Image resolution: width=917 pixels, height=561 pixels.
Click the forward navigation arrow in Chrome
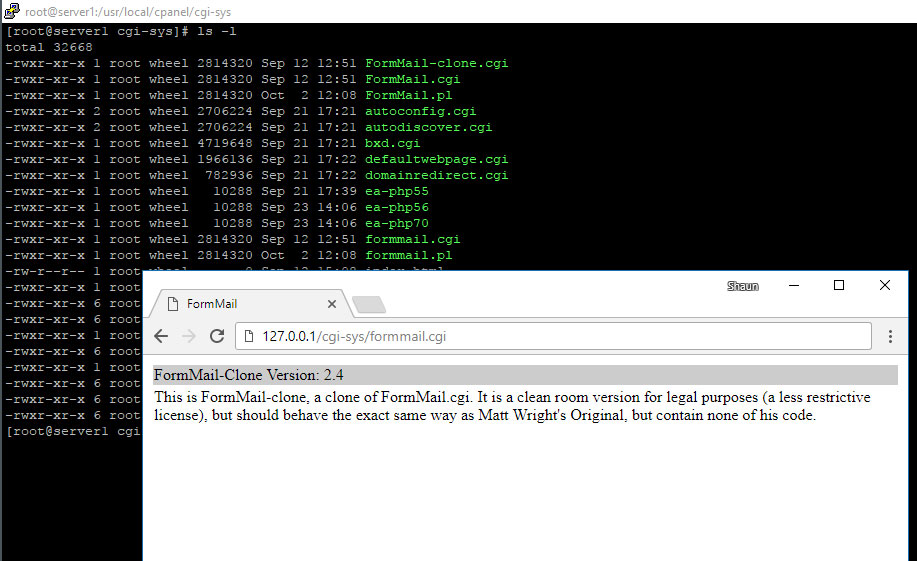(x=188, y=336)
